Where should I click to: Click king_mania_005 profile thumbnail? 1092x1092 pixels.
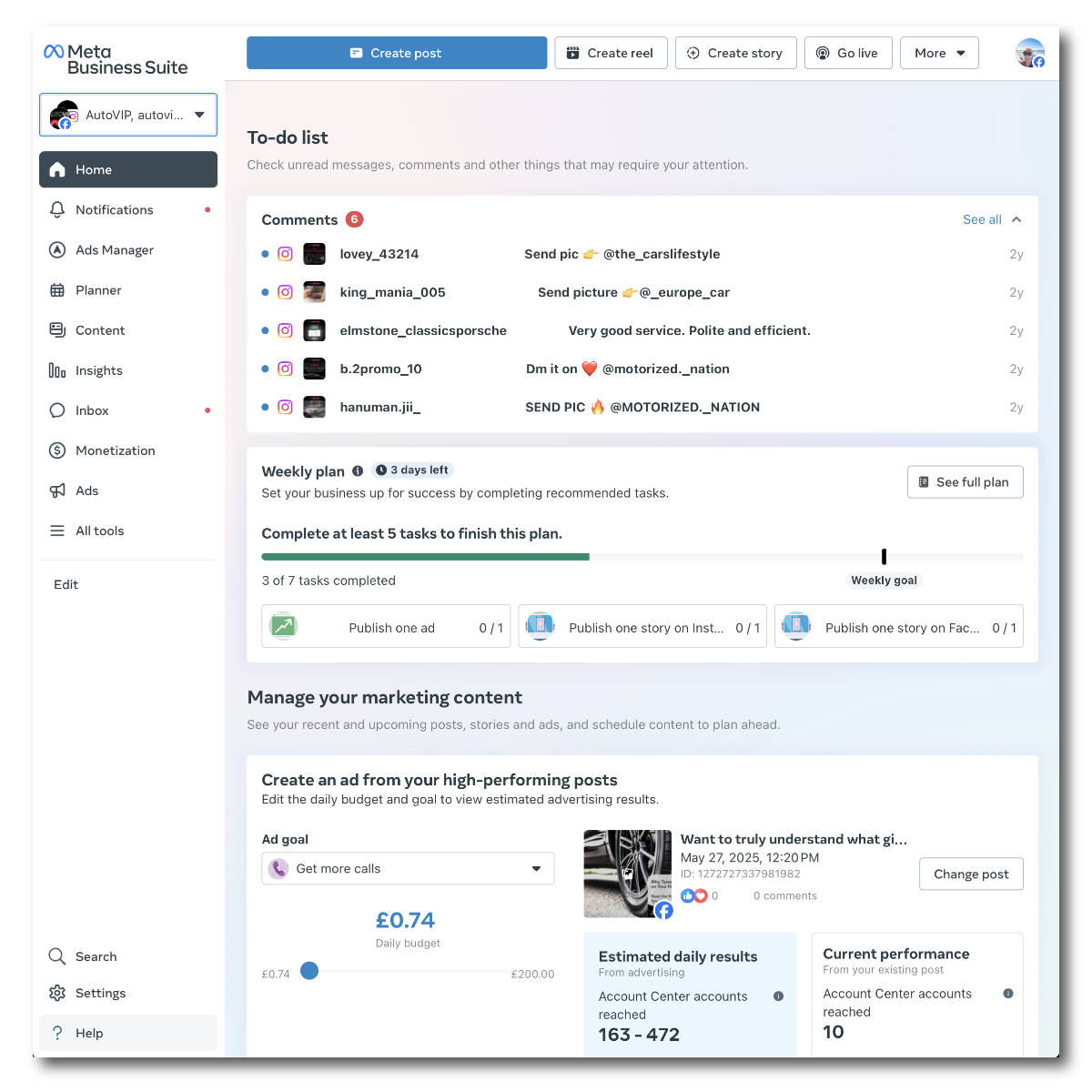point(314,292)
